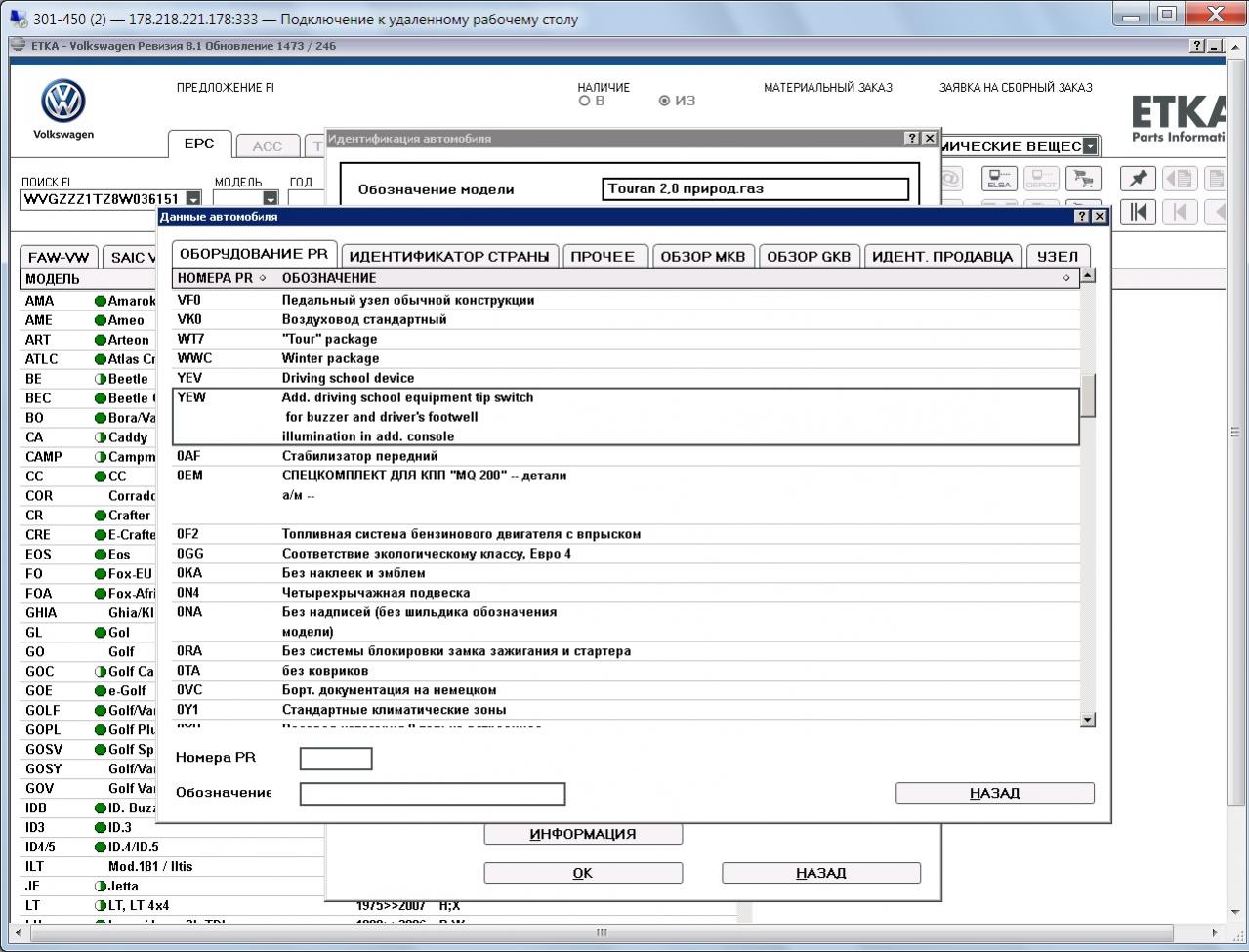This screenshot has width=1249, height=952.
Task: Open the ХИМИЧЕСКИЕ ВЕЩЕС dropdown arrow
Action: (x=1090, y=146)
